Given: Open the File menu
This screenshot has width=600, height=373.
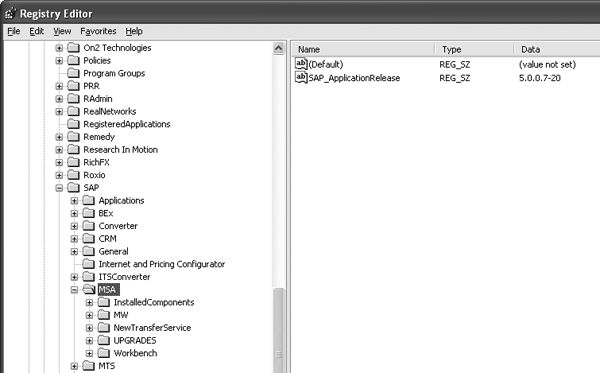Looking at the screenshot, I should click(x=14, y=31).
